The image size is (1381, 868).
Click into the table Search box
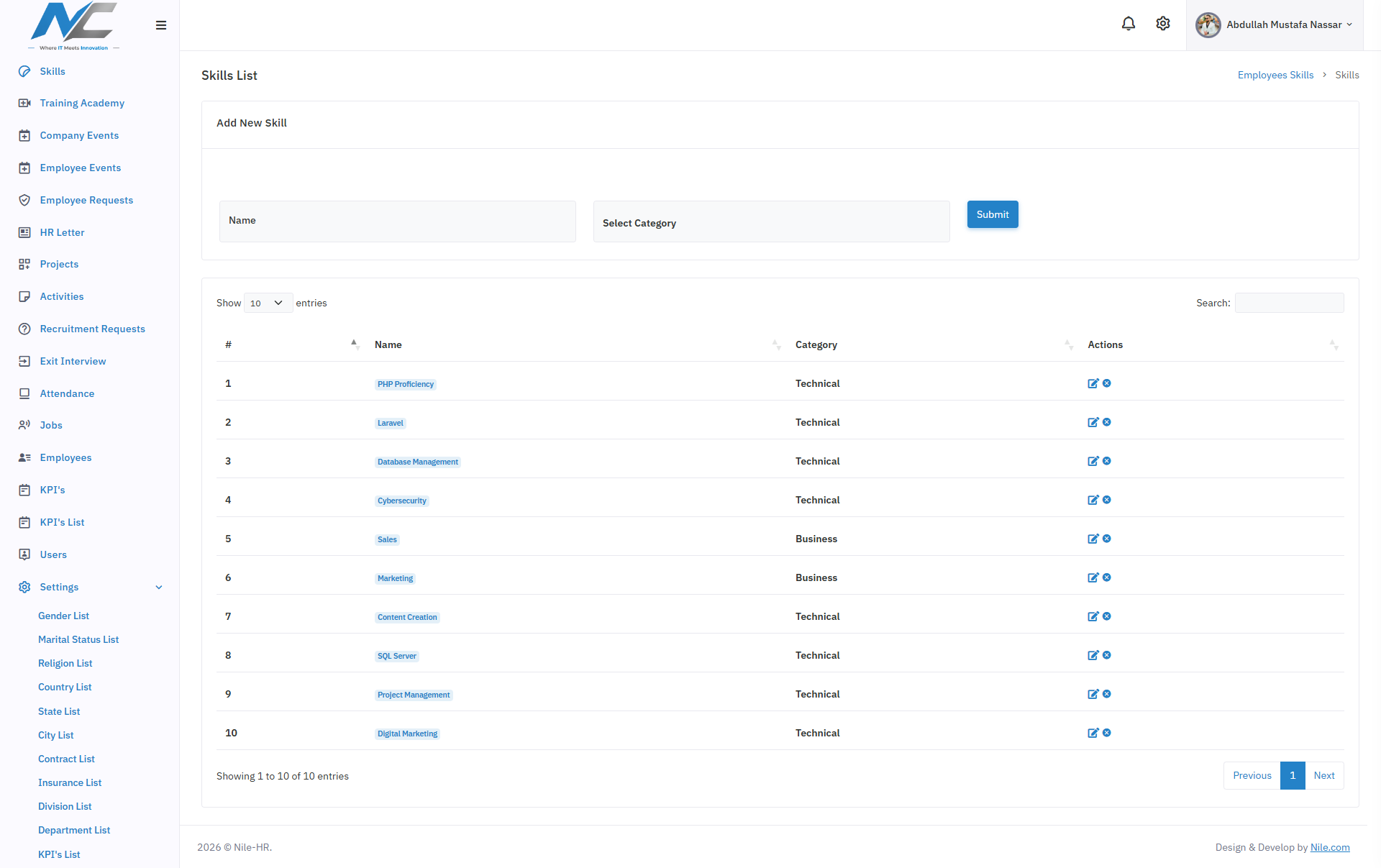1290,303
